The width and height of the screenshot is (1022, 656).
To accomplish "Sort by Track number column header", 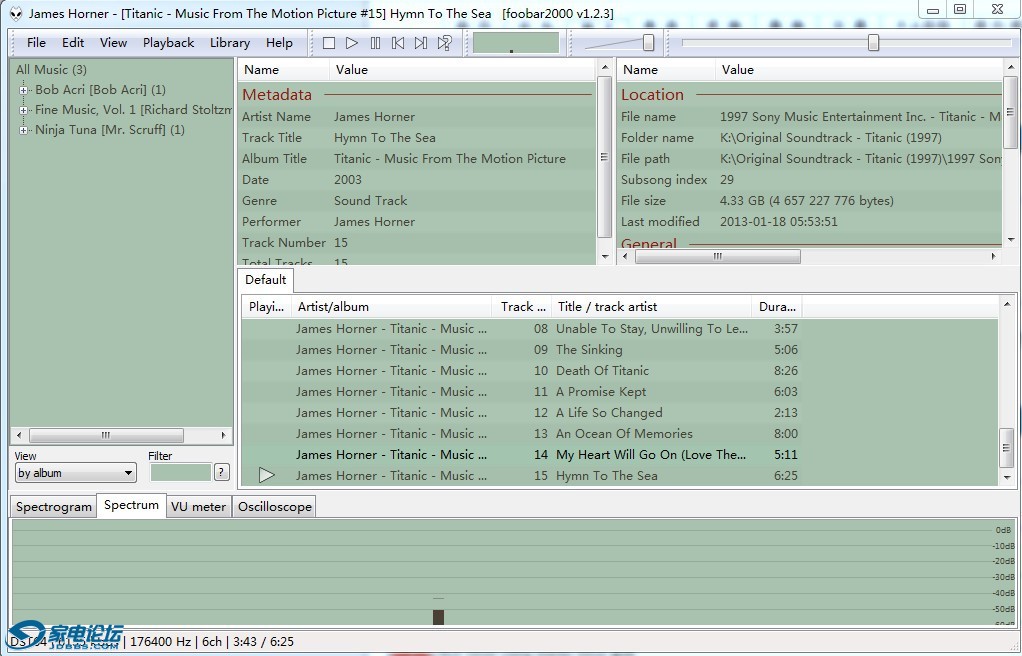I will [521, 306].
